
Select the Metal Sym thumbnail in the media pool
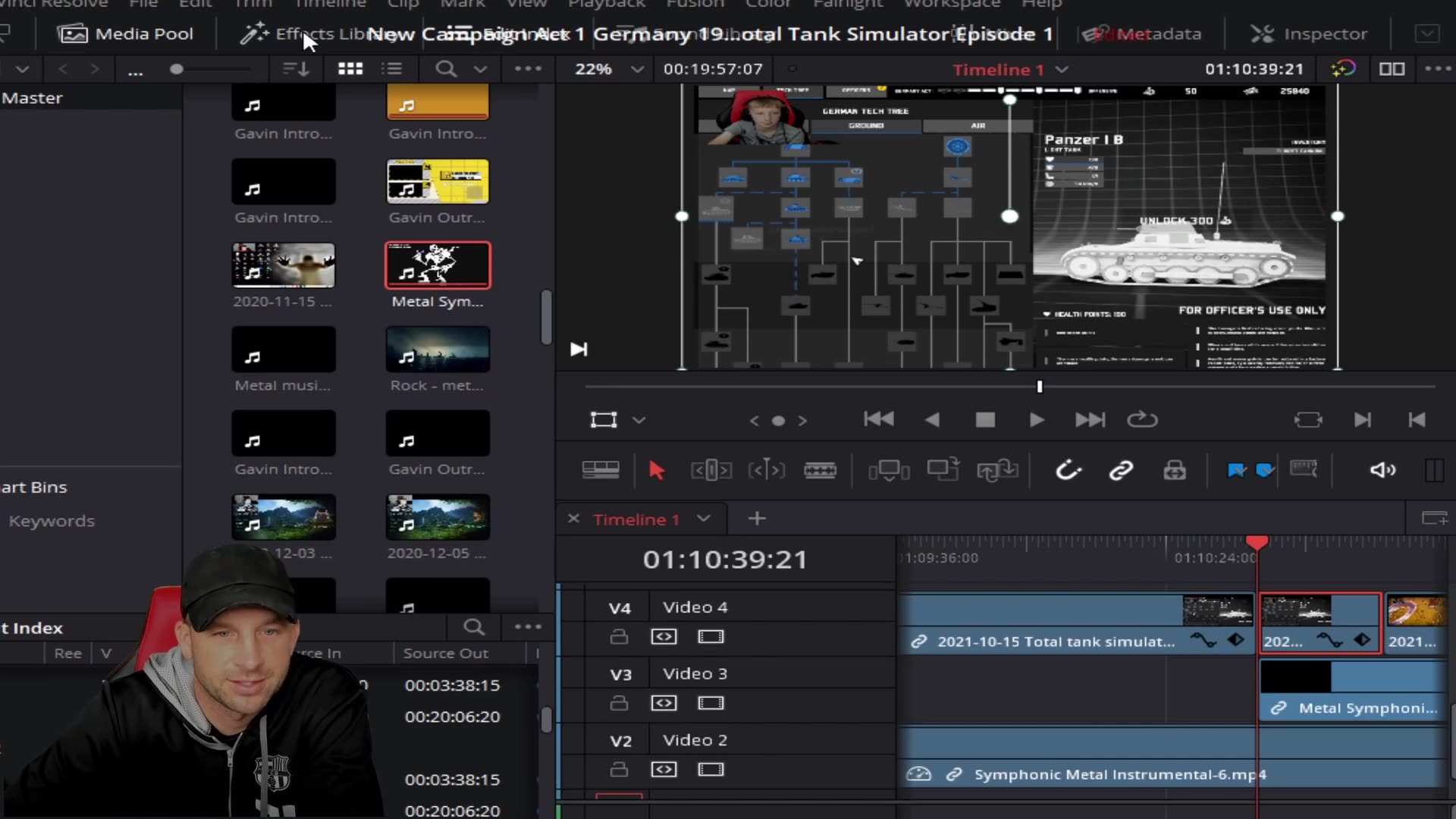(x=438, y=265)
